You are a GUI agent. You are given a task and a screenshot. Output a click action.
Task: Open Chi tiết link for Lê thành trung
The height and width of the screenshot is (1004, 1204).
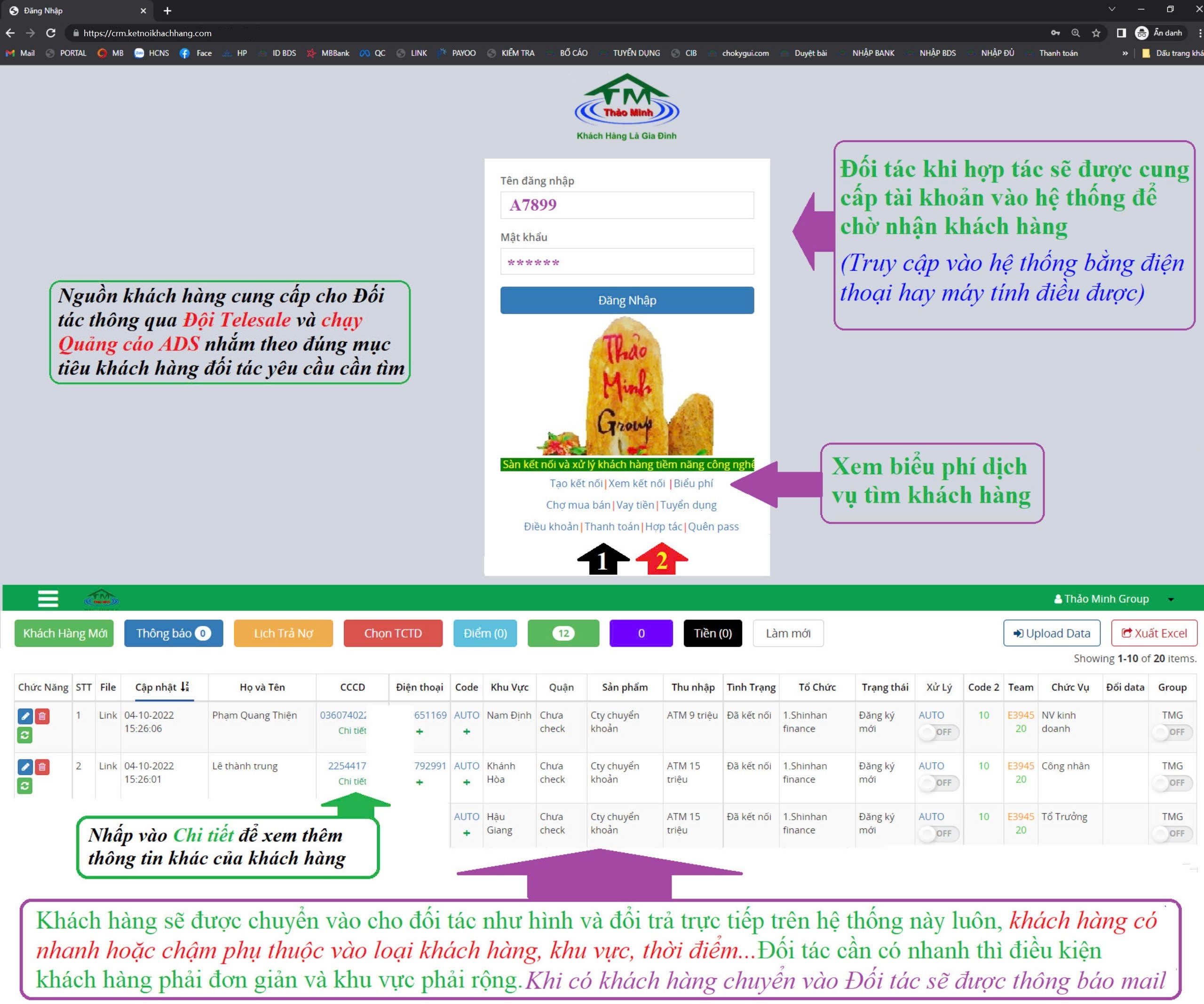point(352,781)
